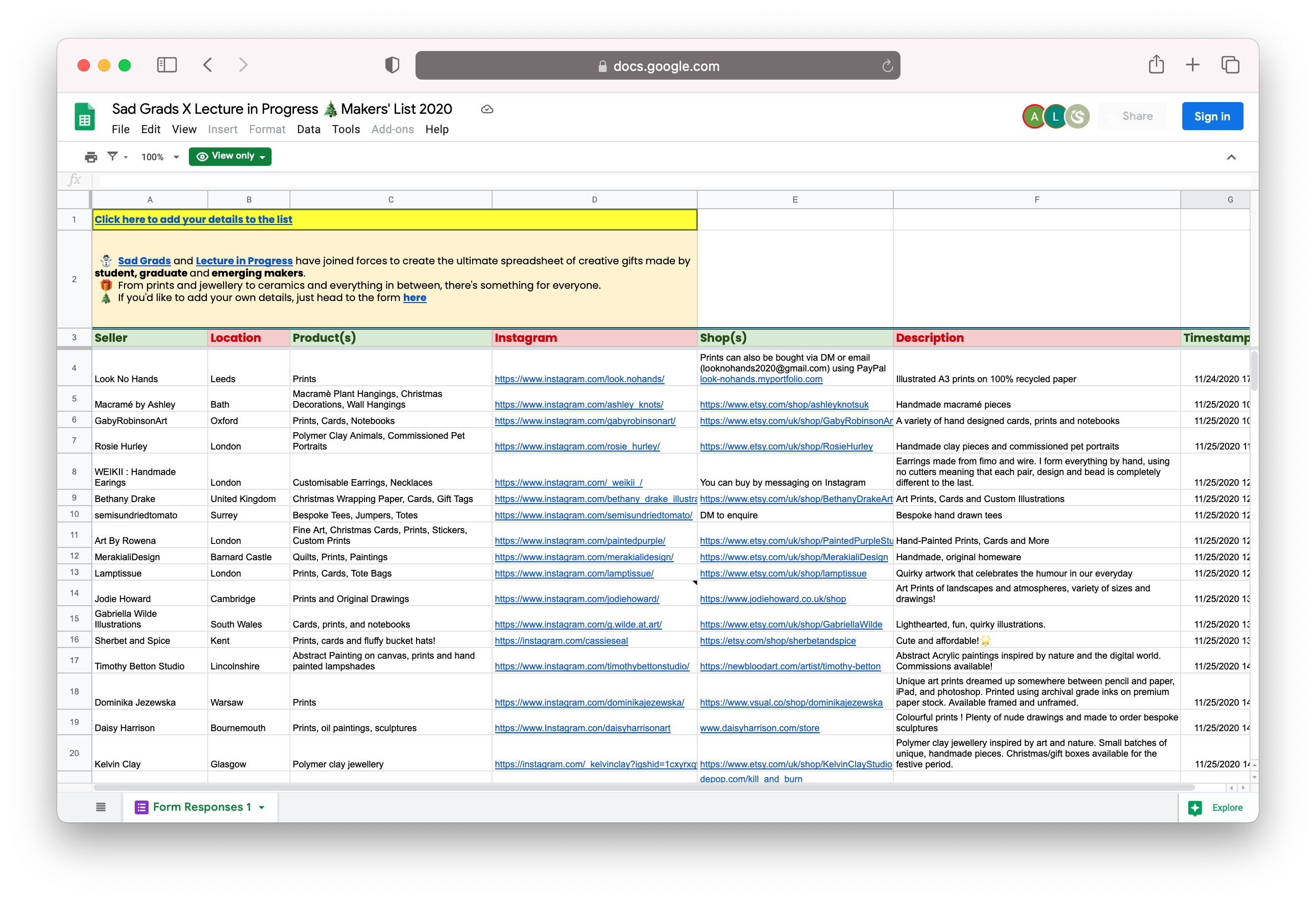Go back with the Safari back arrow
The height and width of the screenshot is (898, 1316).
coord(208,65)
